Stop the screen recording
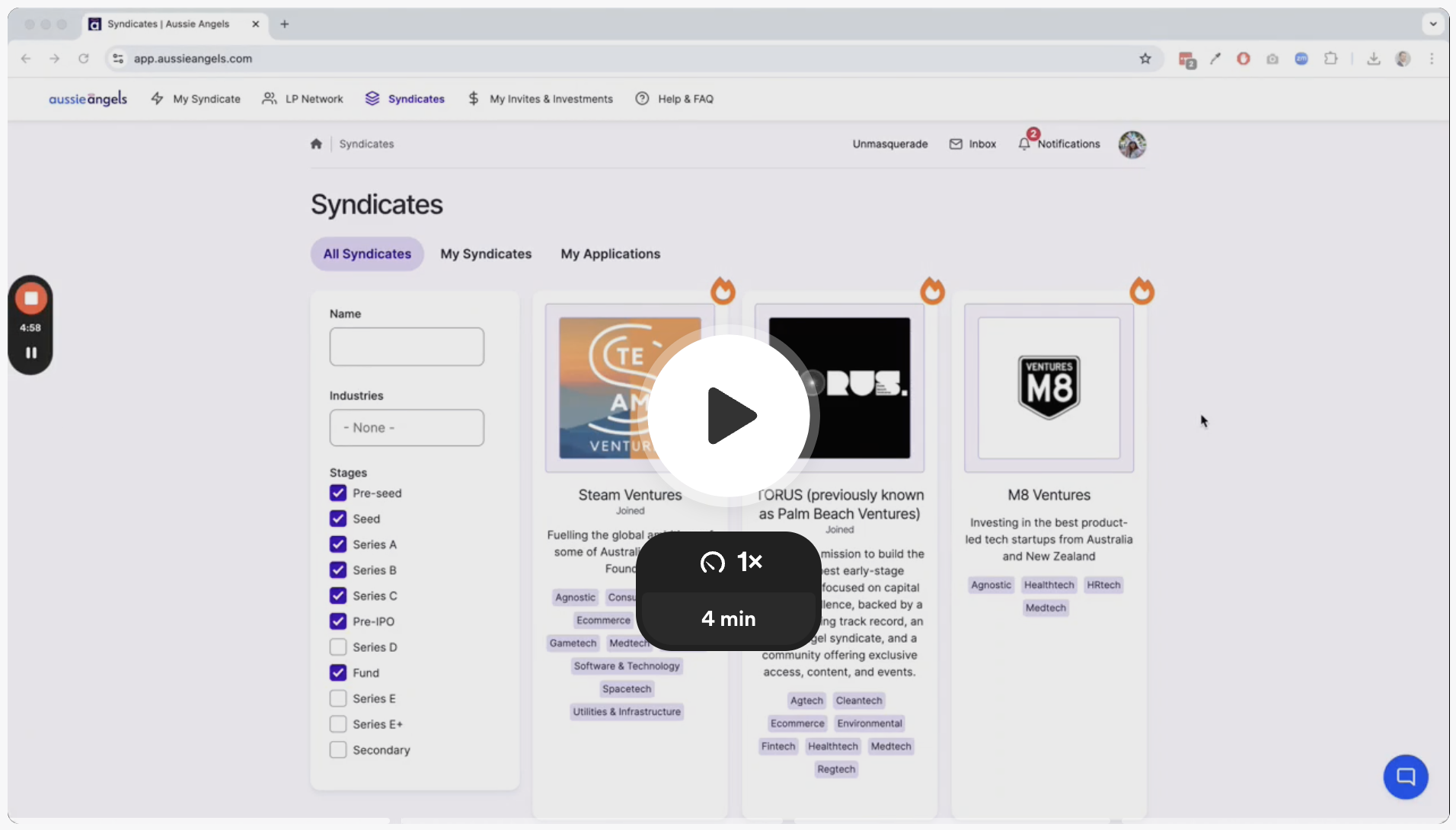 [31, 298]
